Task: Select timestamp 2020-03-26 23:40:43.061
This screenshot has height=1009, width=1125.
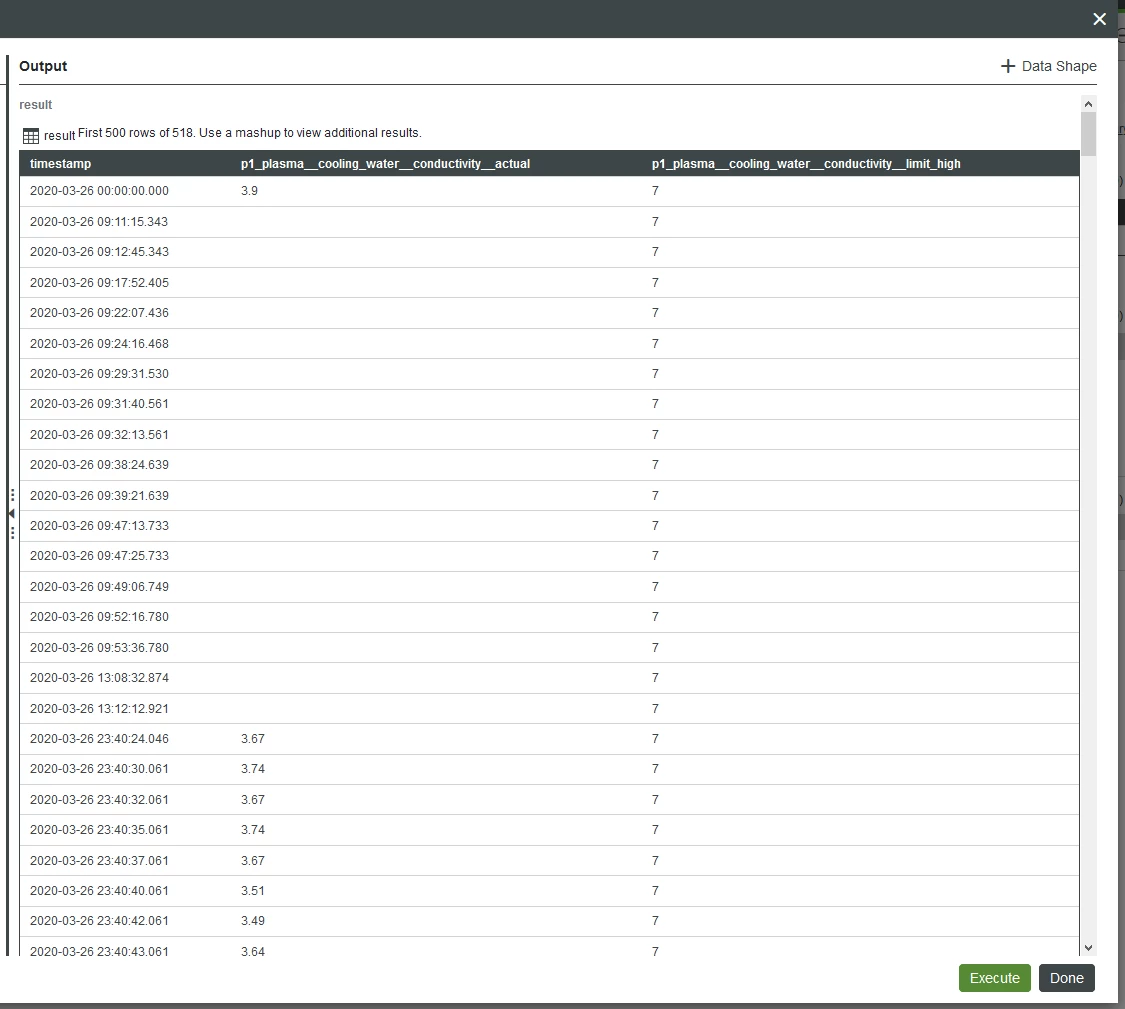Action: tap(99, 952)
